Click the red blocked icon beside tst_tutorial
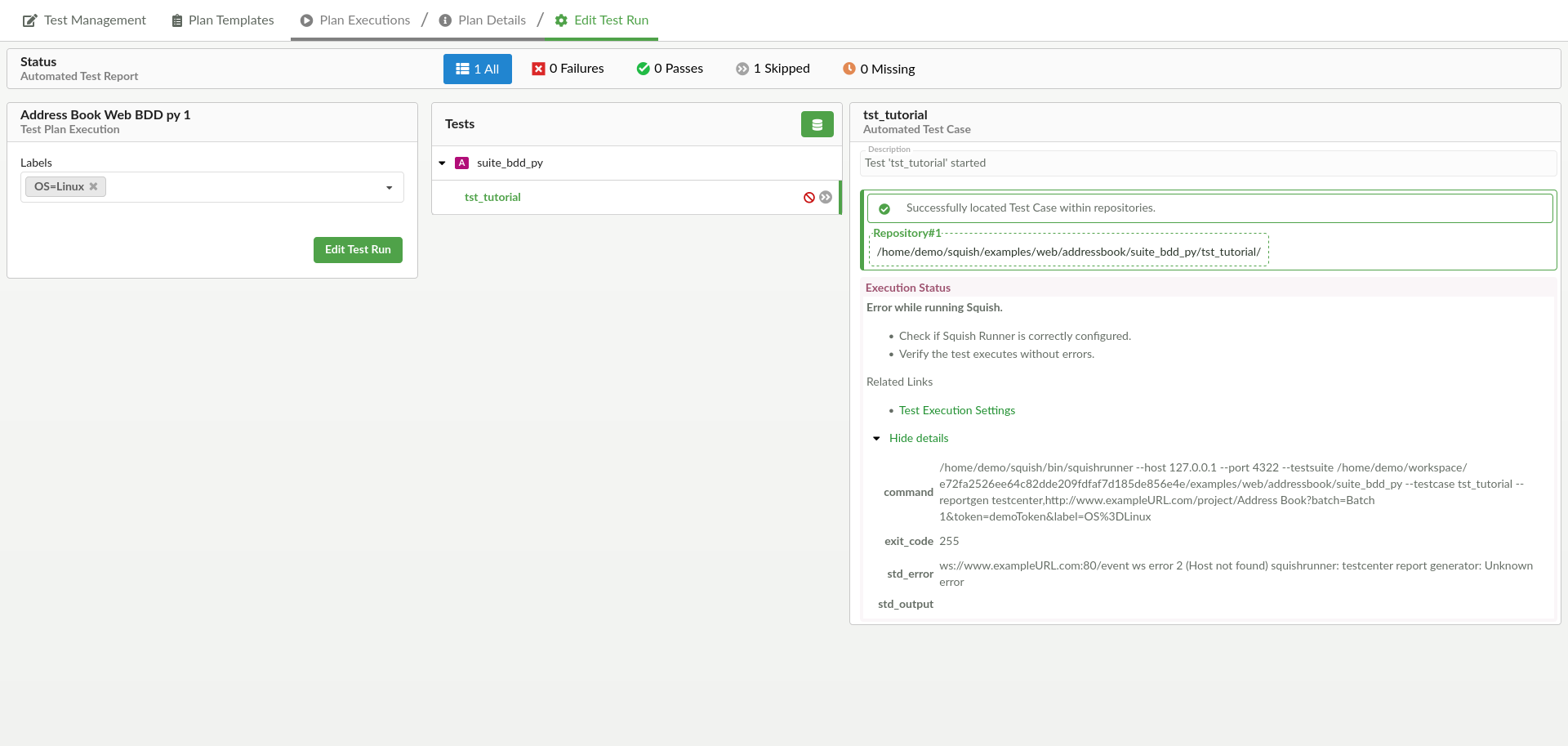 pos(808,198)
